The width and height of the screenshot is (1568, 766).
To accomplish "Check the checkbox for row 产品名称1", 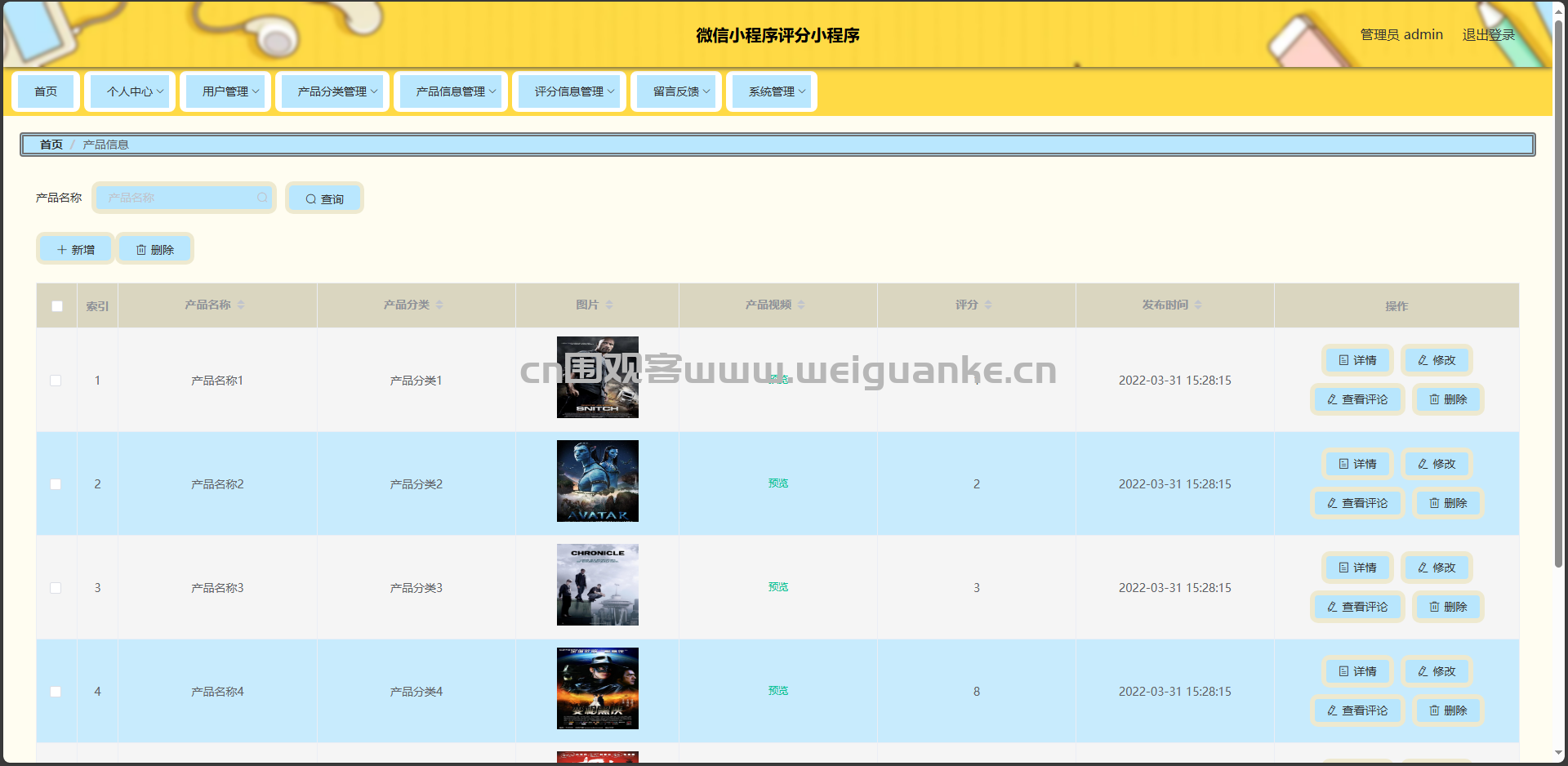I will coord(56,381).
